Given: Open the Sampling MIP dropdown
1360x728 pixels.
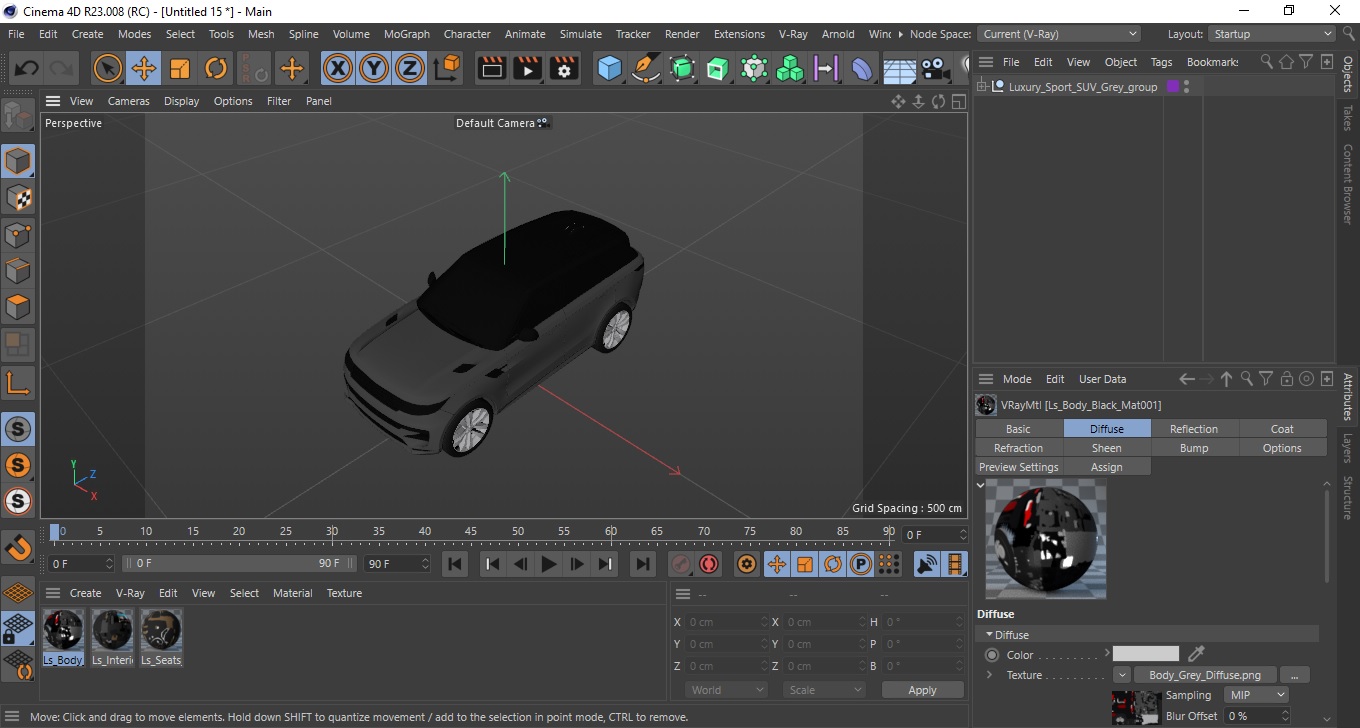Looking at the screenshot, I should pyautogui.click(x=1256, y=695).
